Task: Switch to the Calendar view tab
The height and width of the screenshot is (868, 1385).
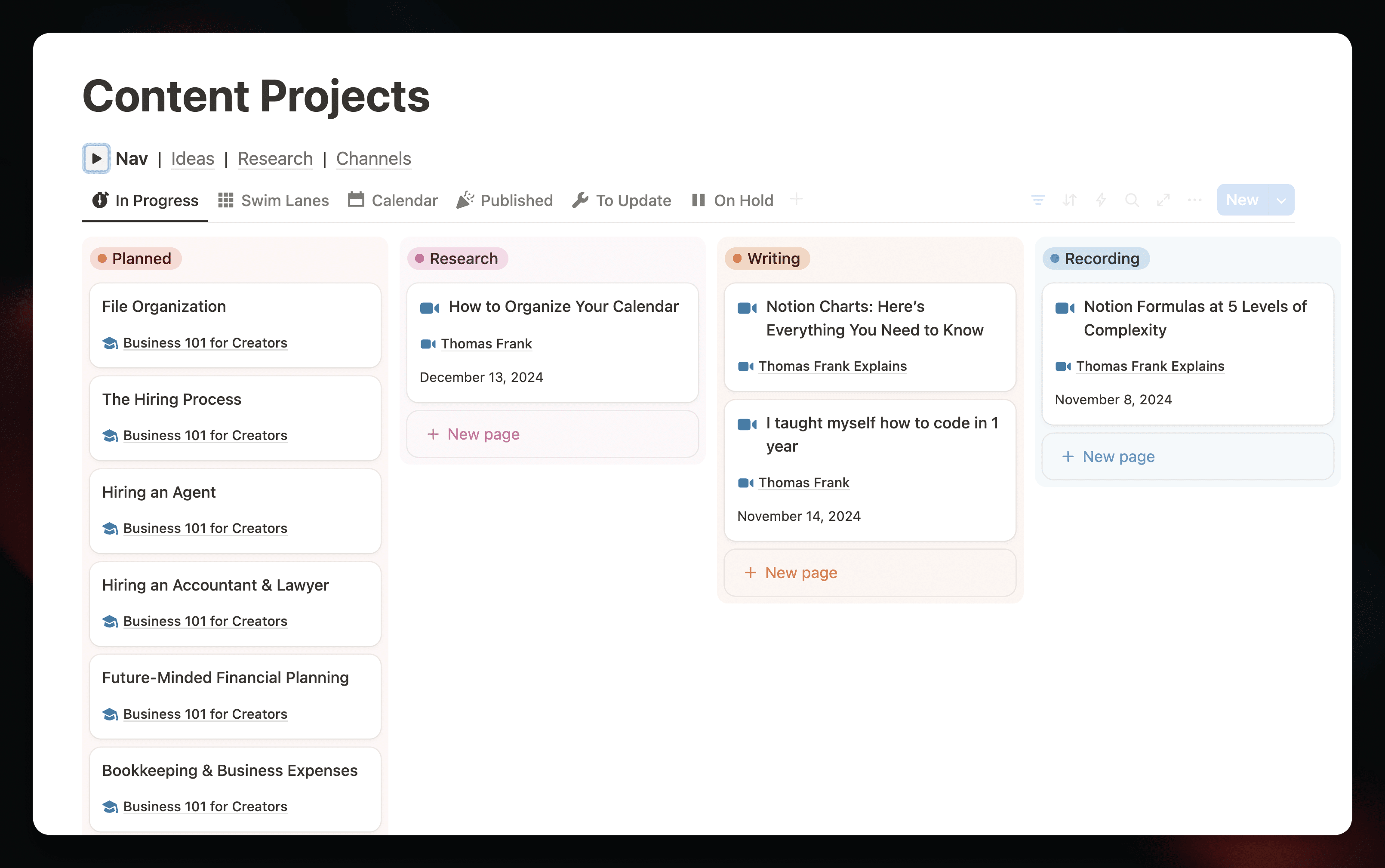Action: tap(393, 200)
